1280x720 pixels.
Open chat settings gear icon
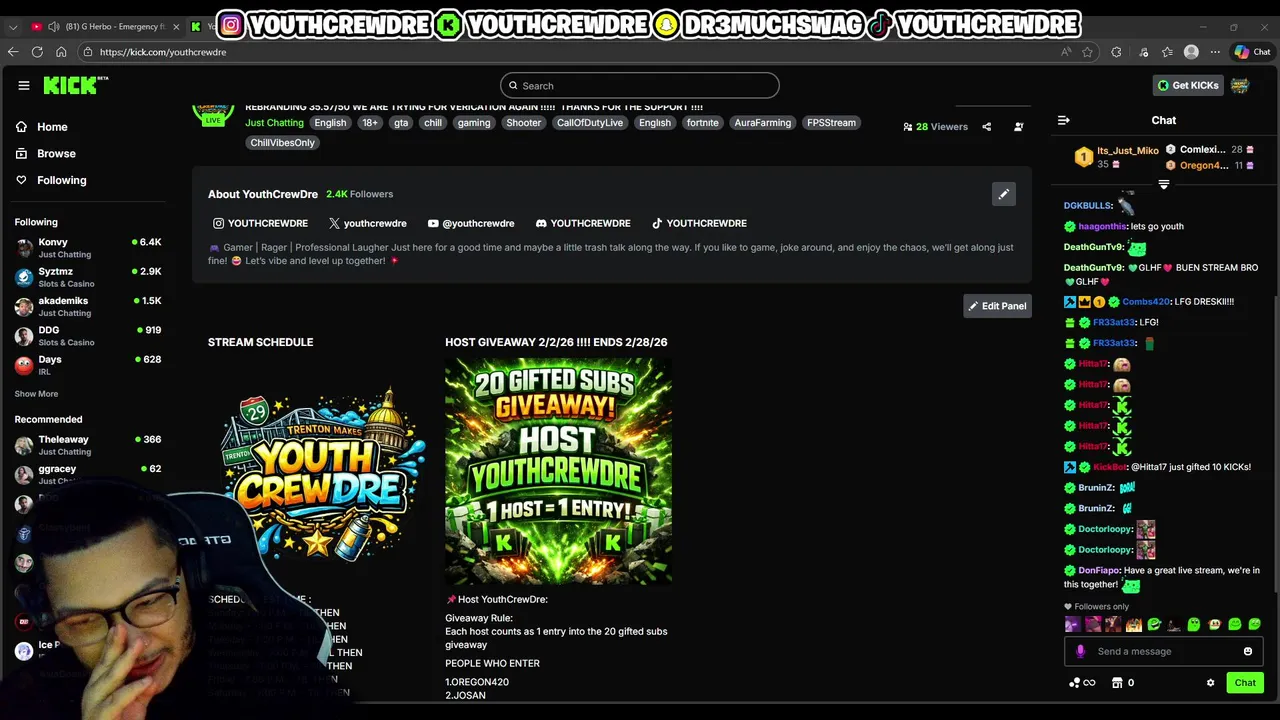pyautogui.click(x=1210, y=683)
